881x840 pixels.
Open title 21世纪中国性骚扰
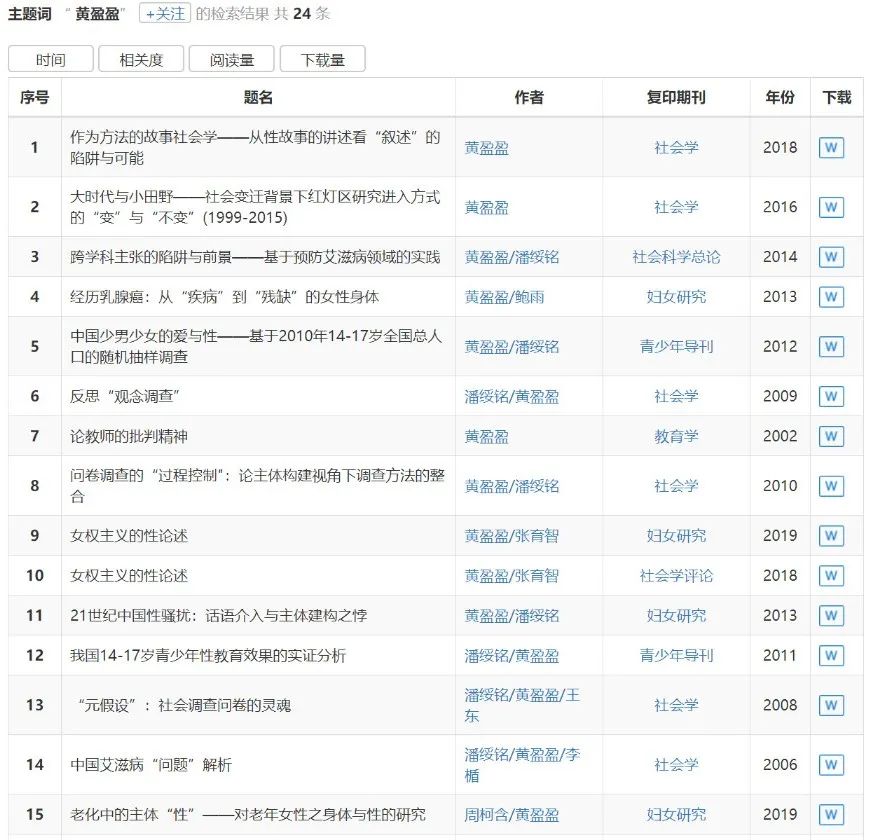point(219,615)
